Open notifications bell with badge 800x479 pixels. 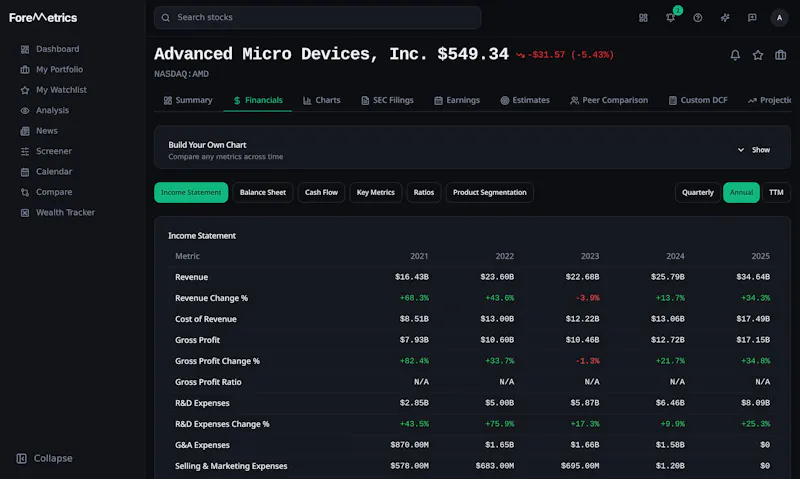click(670, 18)
